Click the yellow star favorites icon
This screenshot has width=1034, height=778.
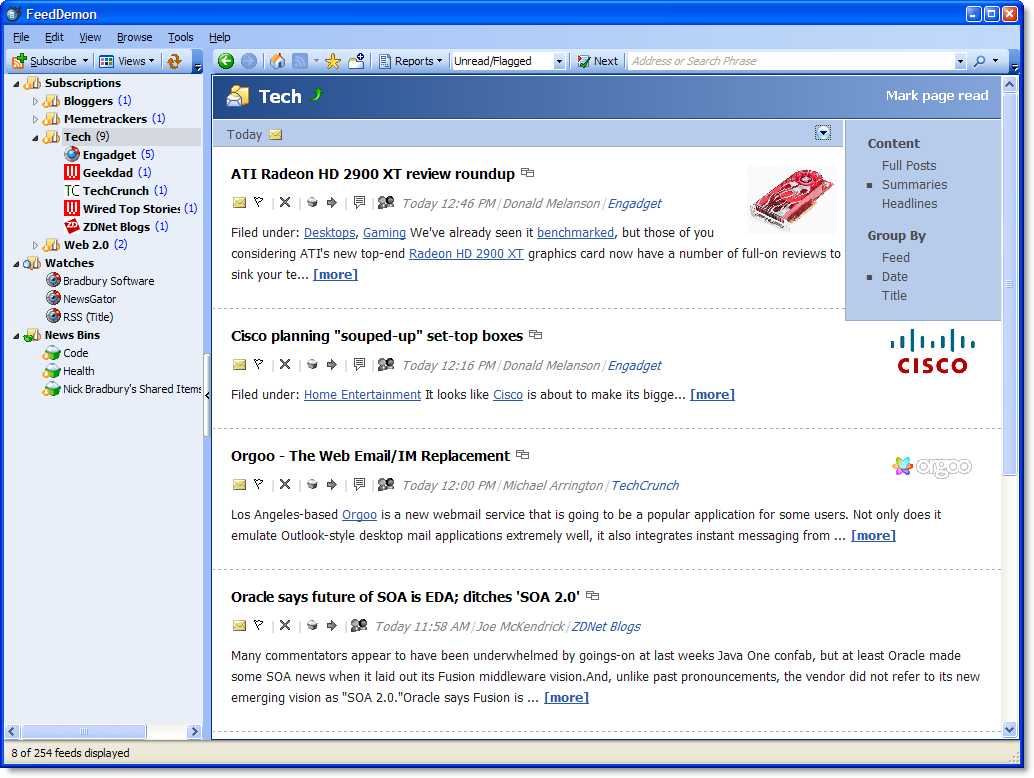pos(333,61)
